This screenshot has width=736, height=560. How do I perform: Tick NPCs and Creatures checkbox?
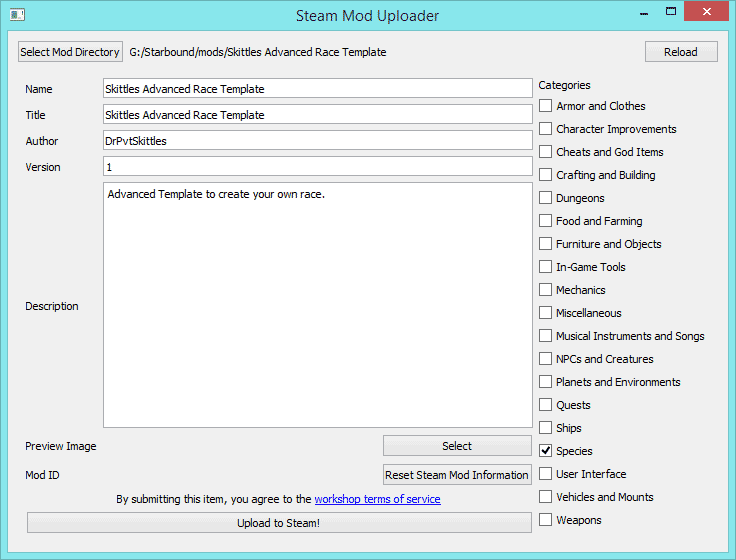click(545, 359)
